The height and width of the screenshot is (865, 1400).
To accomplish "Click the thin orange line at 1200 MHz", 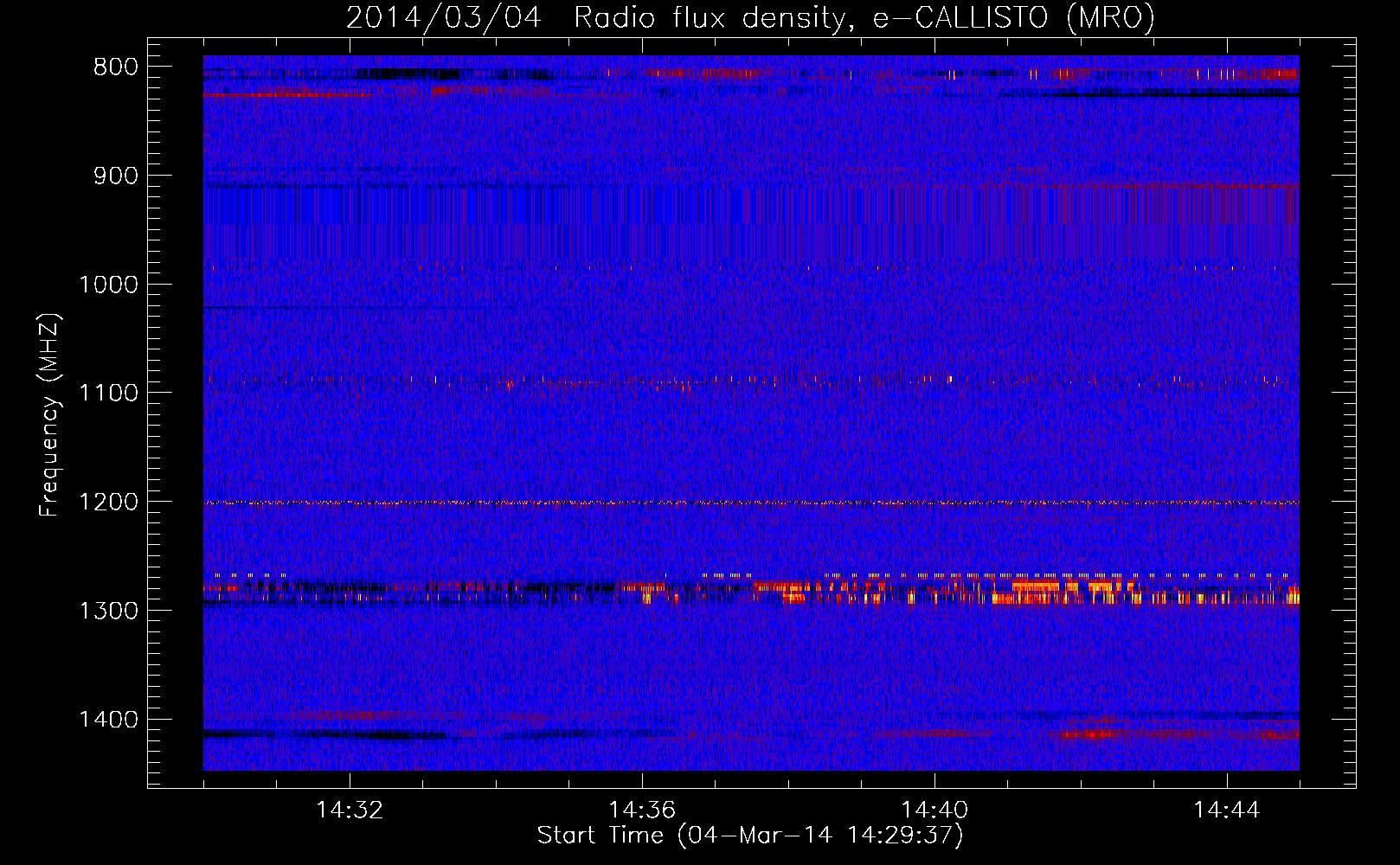I will [x=751, y=503].
